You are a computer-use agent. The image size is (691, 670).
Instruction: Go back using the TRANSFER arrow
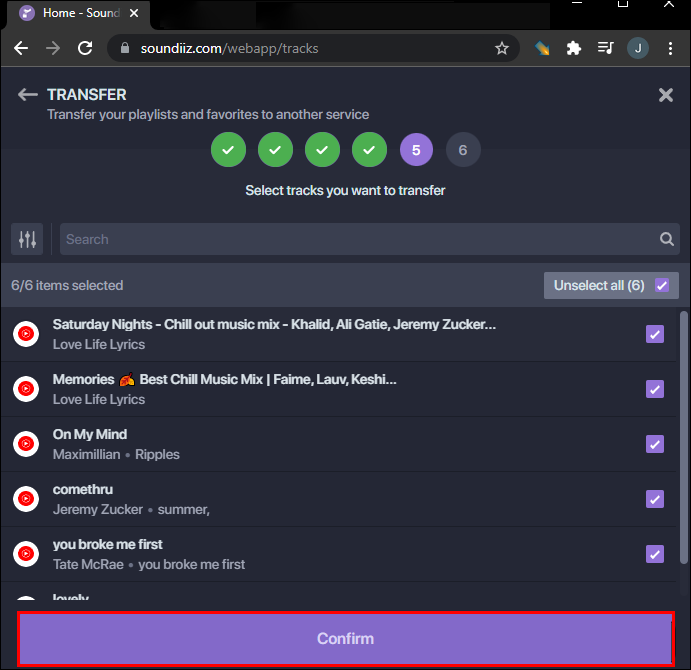[x=27, y=95]
